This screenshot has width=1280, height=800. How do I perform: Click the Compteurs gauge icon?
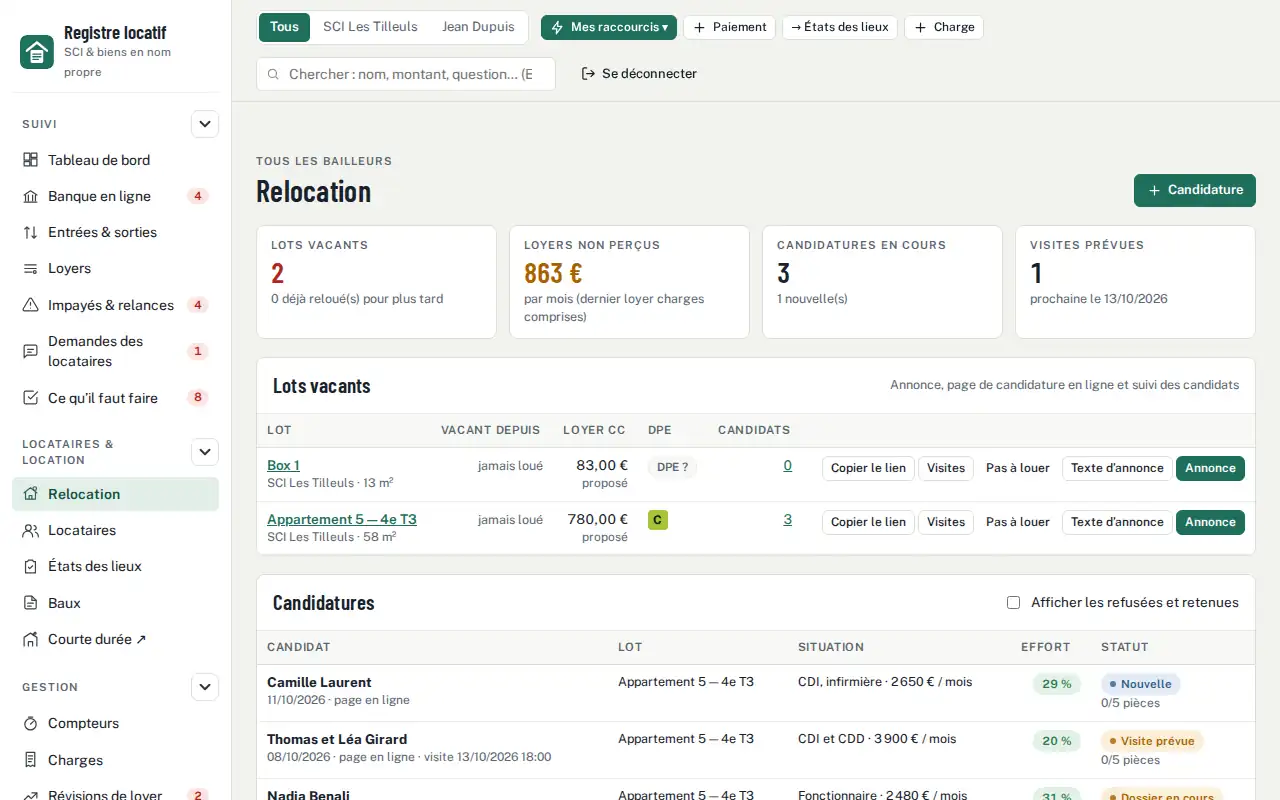pyautogui.click(x=30, y=723)
